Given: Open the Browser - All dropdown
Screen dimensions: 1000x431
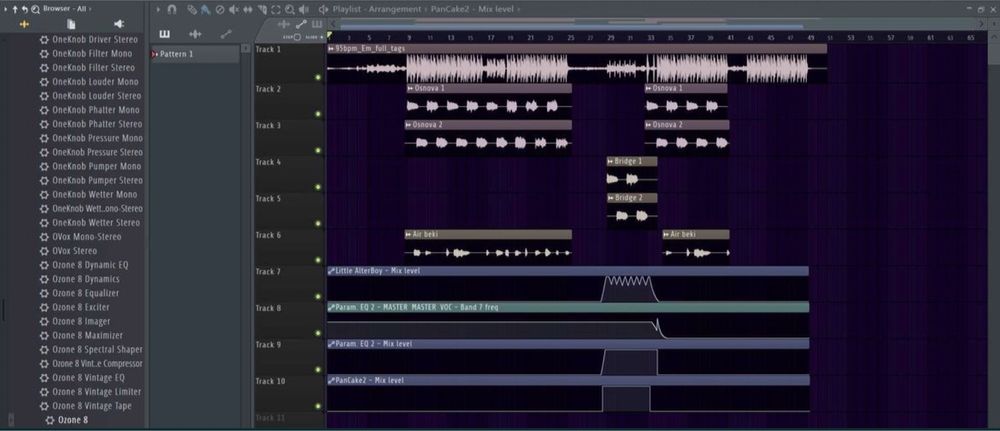Looking at the screenshot, I should click(67, 9).
